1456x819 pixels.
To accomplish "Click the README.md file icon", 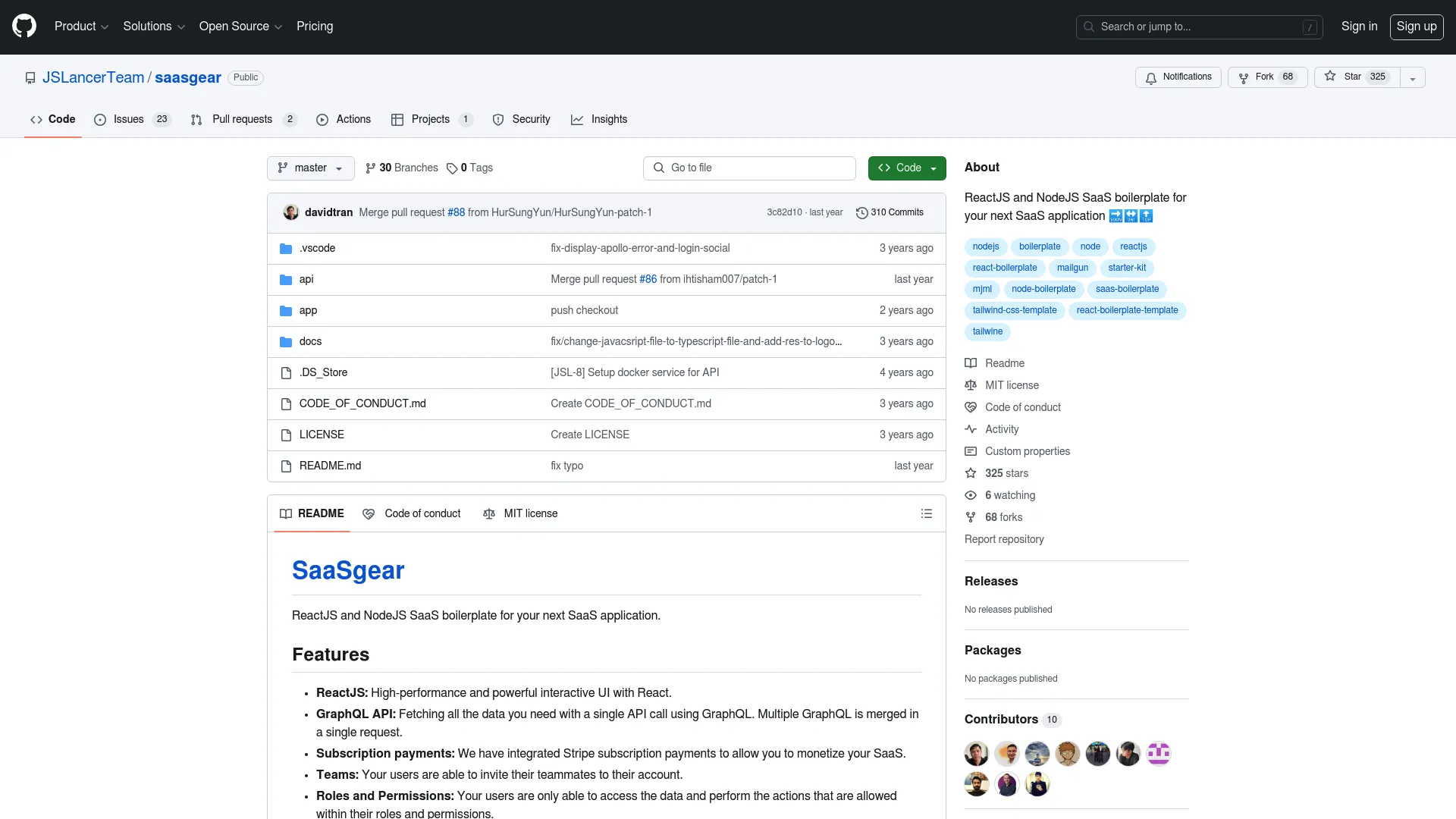I will tap(286, 466).
